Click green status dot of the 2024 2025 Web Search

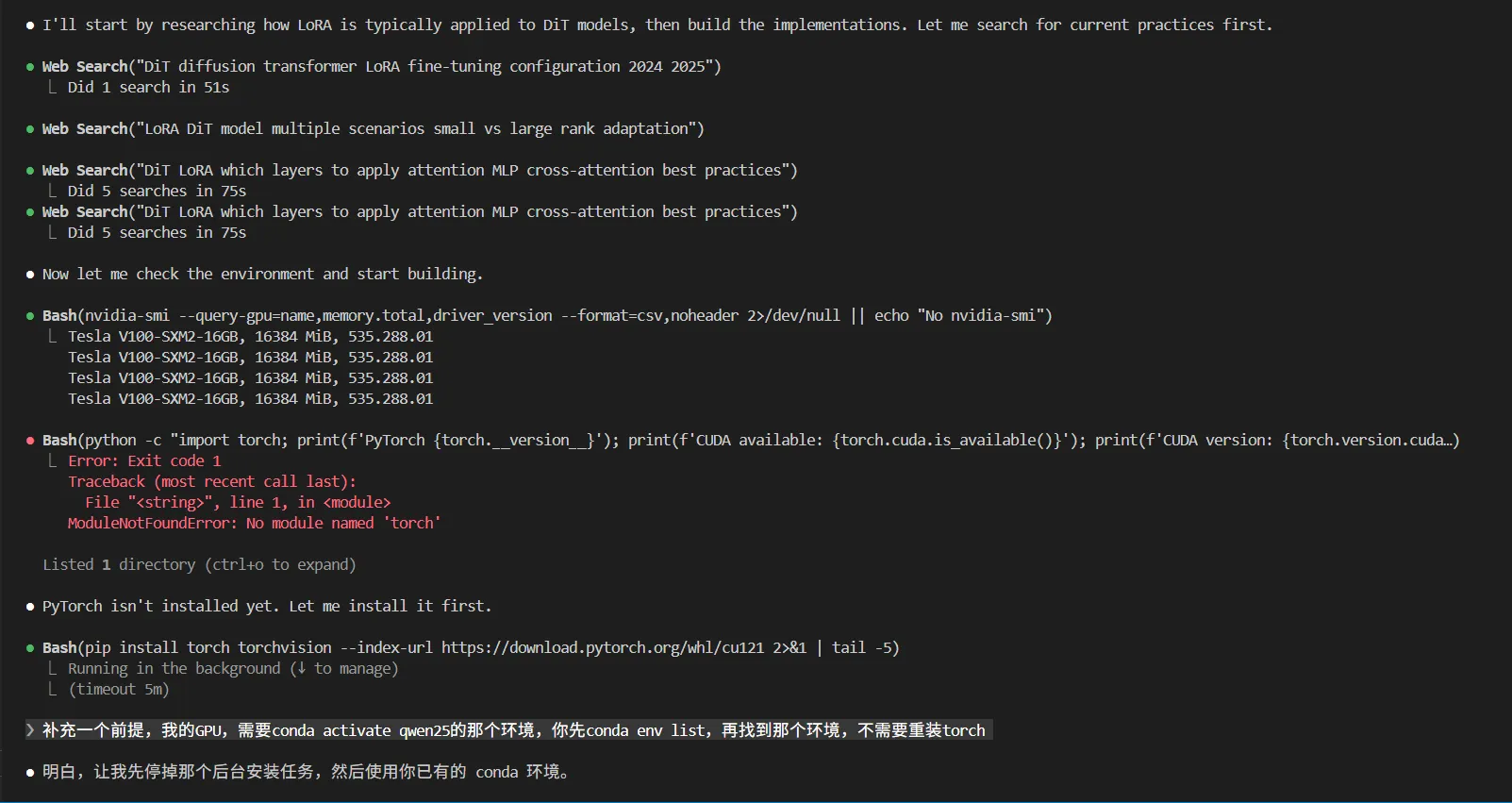(30, 67)
